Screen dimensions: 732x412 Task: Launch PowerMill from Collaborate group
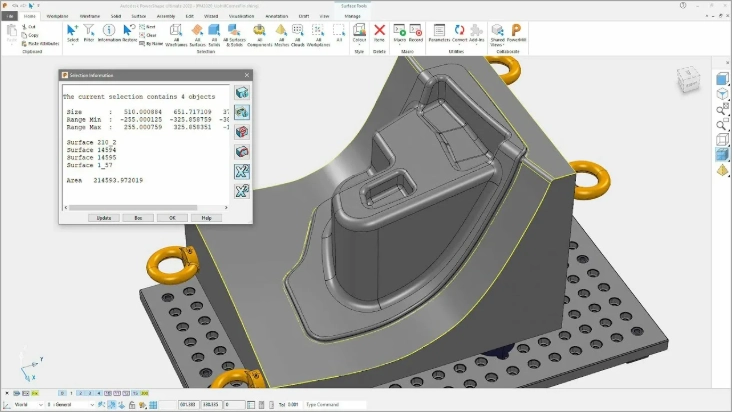point(516,33)
